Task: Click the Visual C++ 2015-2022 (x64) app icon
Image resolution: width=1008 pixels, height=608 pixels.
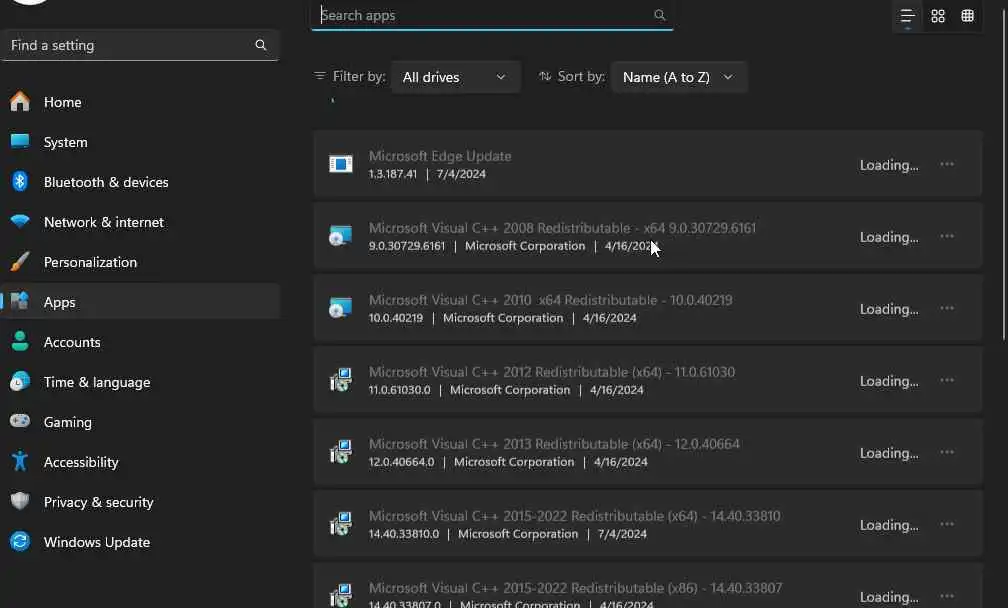Action: pos(341,524)
